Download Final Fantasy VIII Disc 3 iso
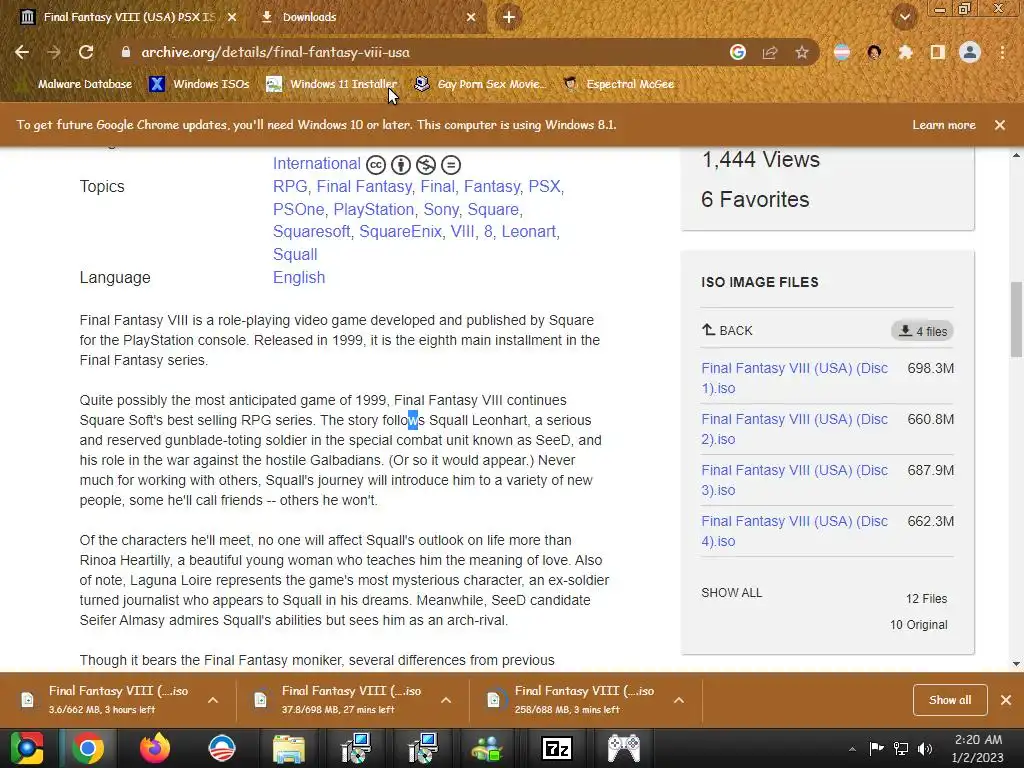Viewport: 1024px width, 768px height. 794,480
